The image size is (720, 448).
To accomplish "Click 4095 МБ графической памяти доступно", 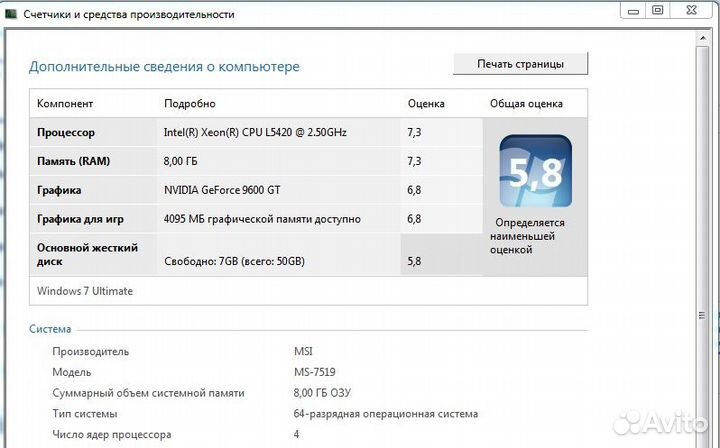I will click(262, 219).
